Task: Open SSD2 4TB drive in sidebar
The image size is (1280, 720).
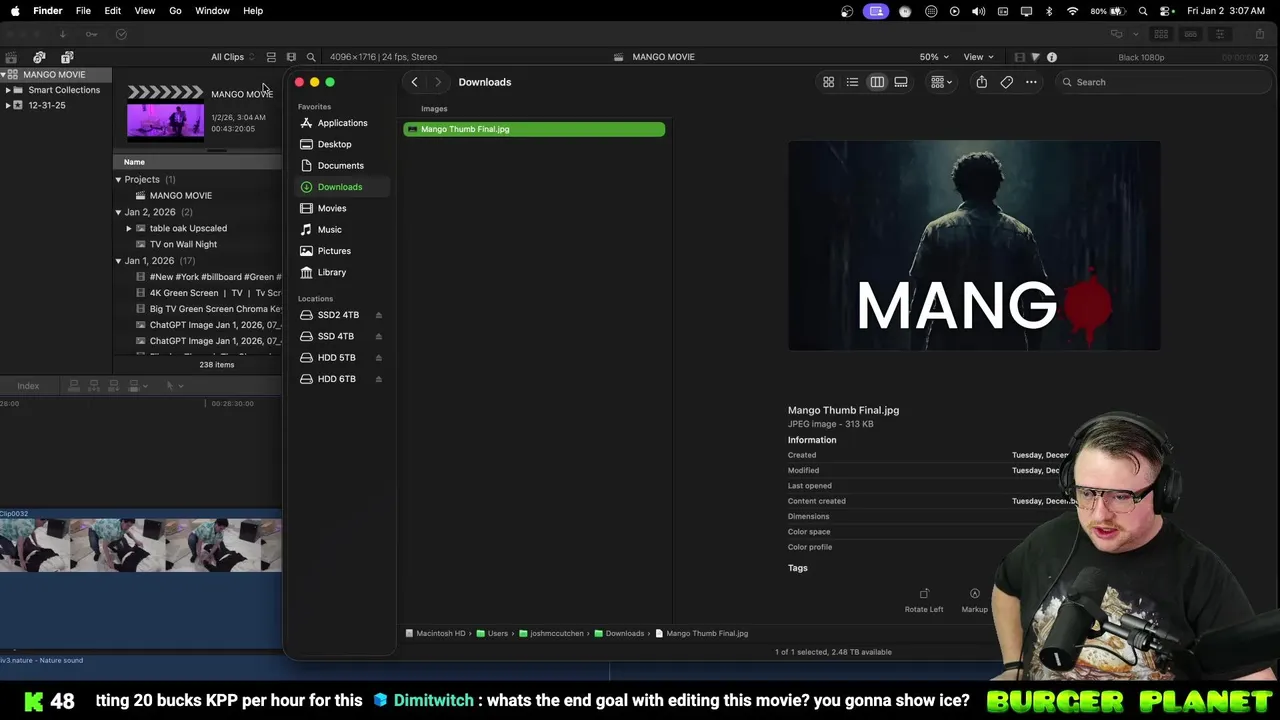Action: 338,315
